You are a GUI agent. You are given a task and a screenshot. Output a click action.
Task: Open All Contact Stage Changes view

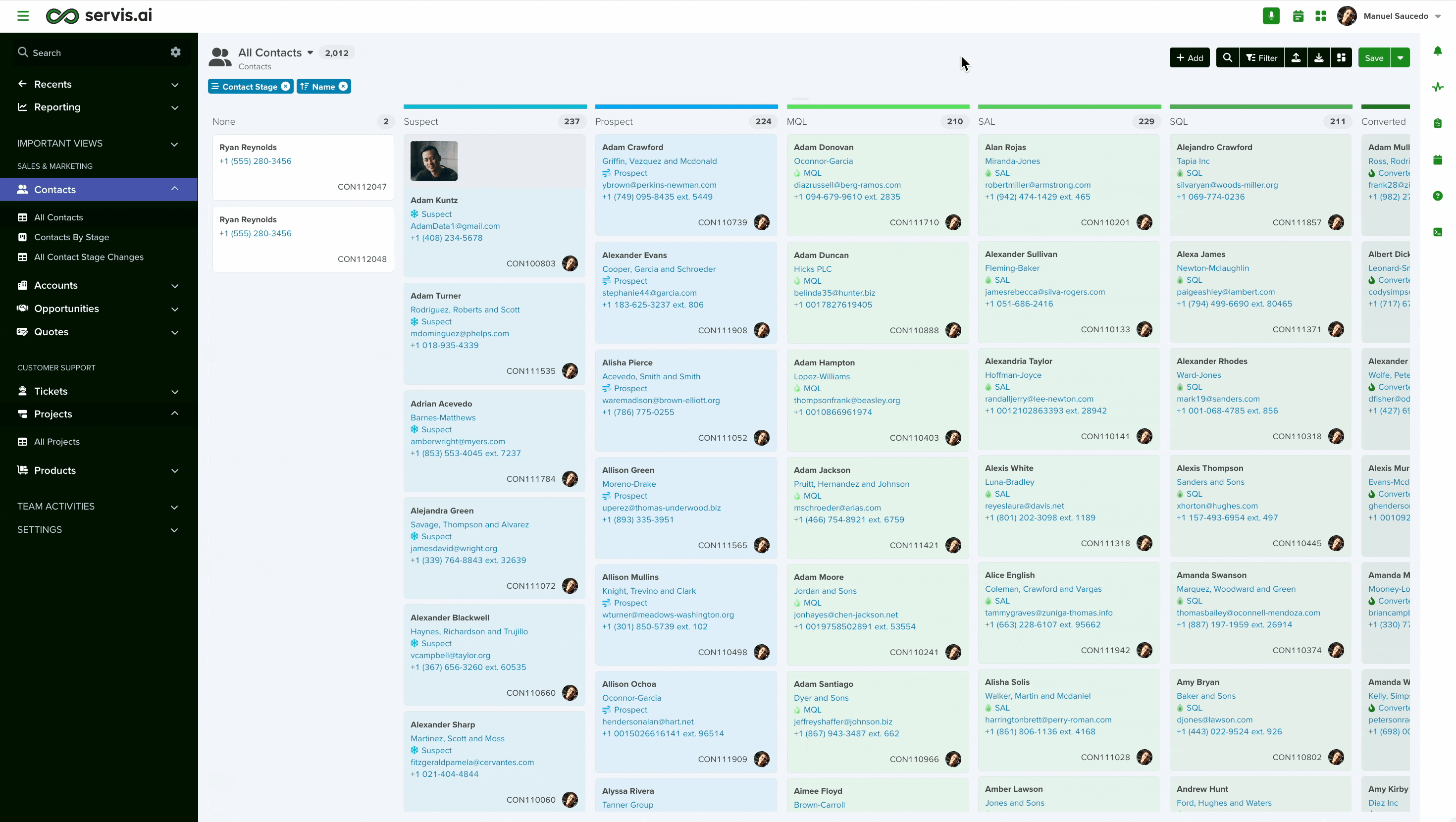point(89,257)
